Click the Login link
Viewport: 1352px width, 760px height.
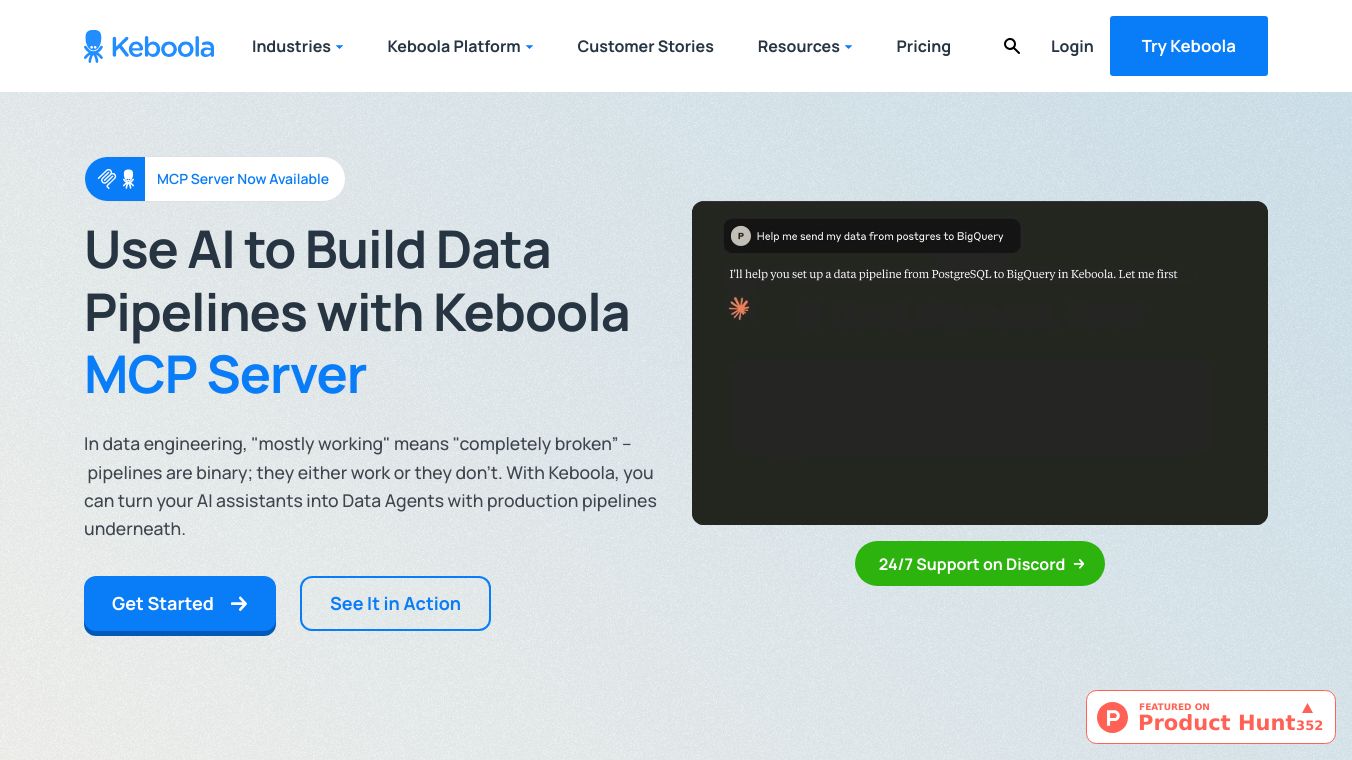point(1072,46)
